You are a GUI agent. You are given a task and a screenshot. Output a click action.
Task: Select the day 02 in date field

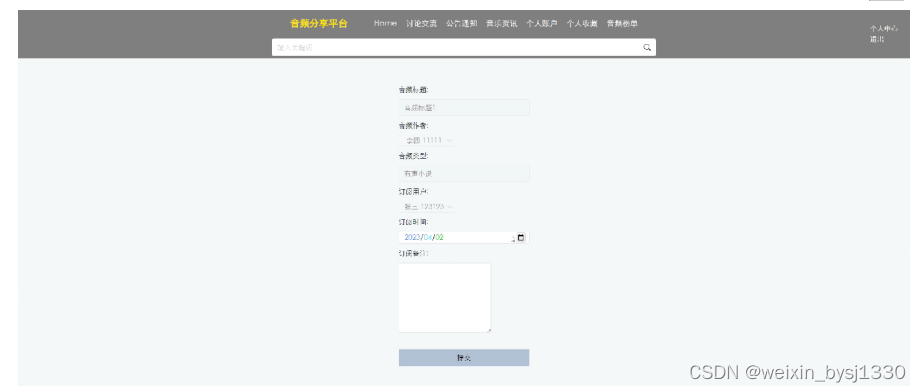tap(439, 237)
